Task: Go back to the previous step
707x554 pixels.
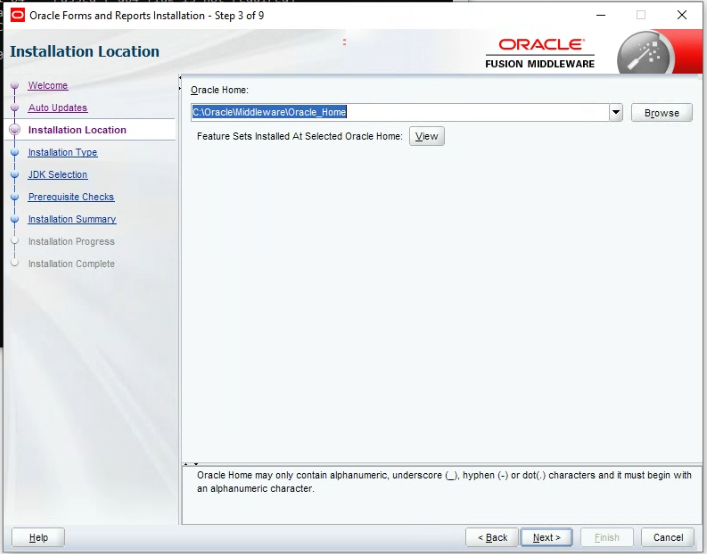Action: click(x=492, y=537)
